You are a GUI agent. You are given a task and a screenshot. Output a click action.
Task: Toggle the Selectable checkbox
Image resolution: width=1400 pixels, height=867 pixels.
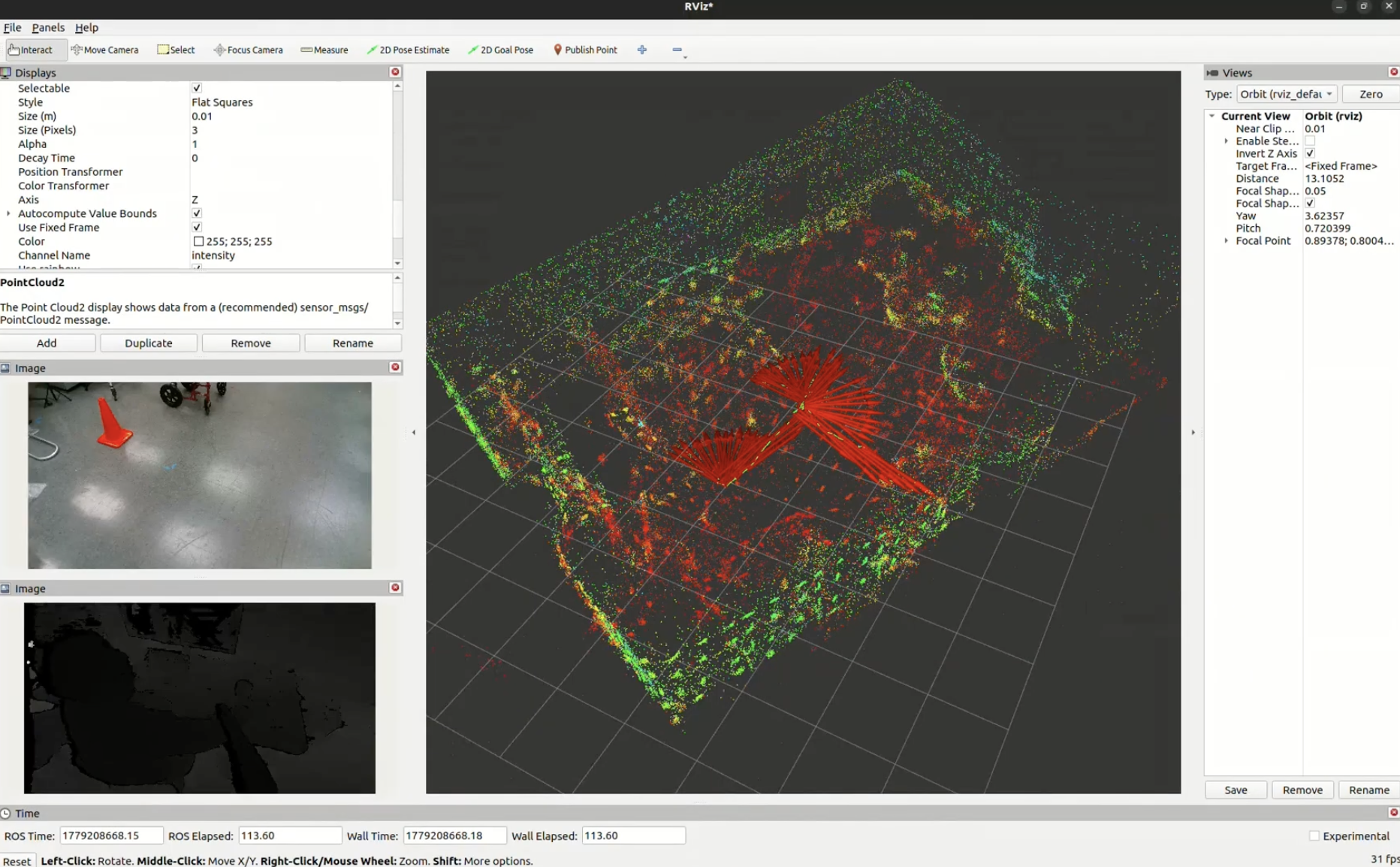point(197,88)
